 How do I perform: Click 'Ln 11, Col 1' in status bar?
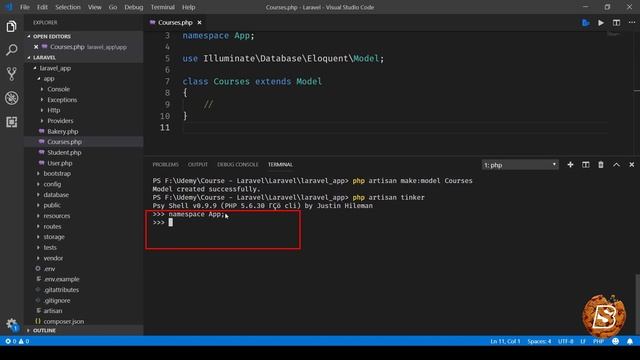(x=505, y=341)
